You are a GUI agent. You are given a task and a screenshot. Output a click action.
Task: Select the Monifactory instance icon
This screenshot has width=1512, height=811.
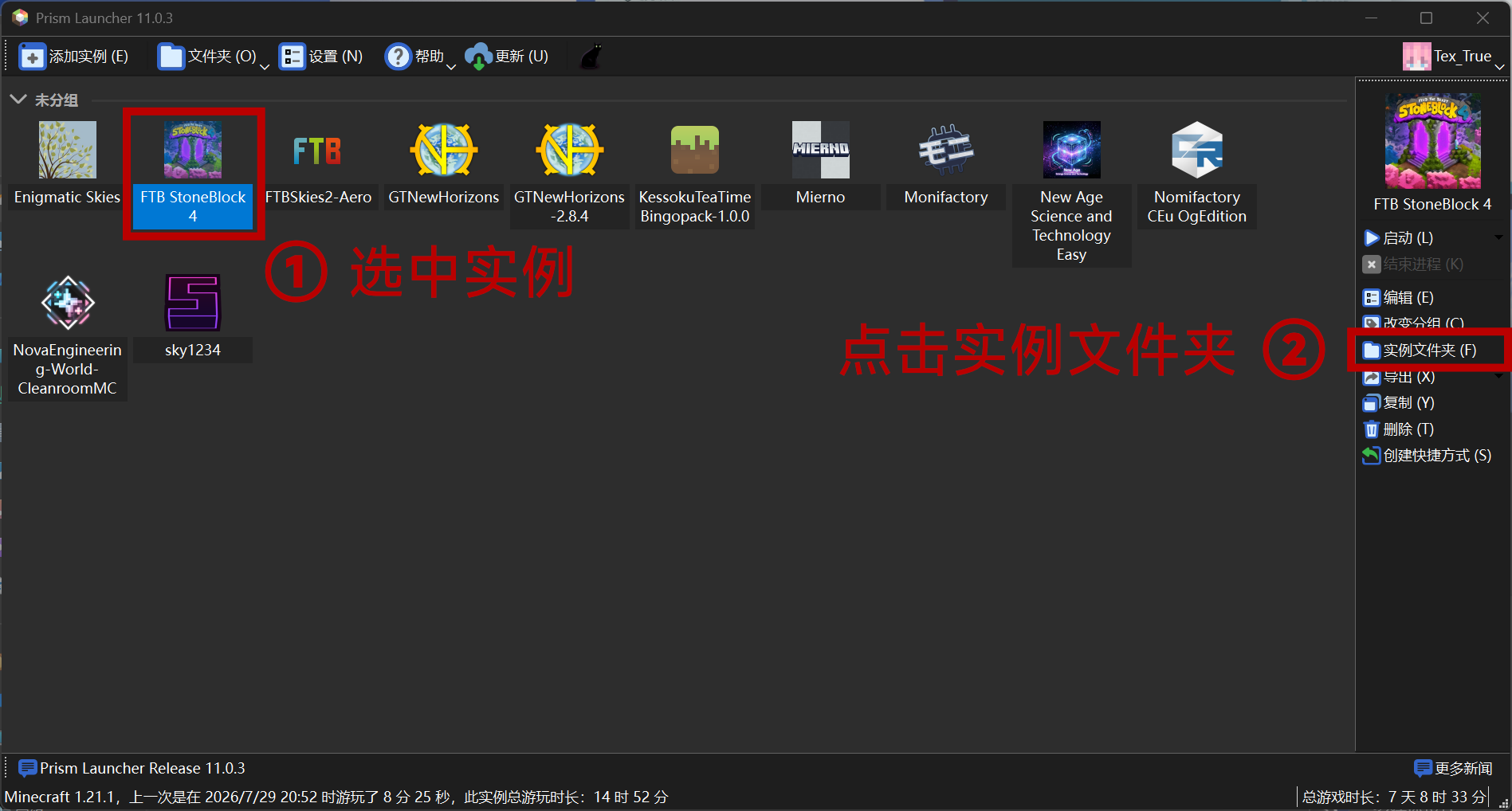point(946,150)
